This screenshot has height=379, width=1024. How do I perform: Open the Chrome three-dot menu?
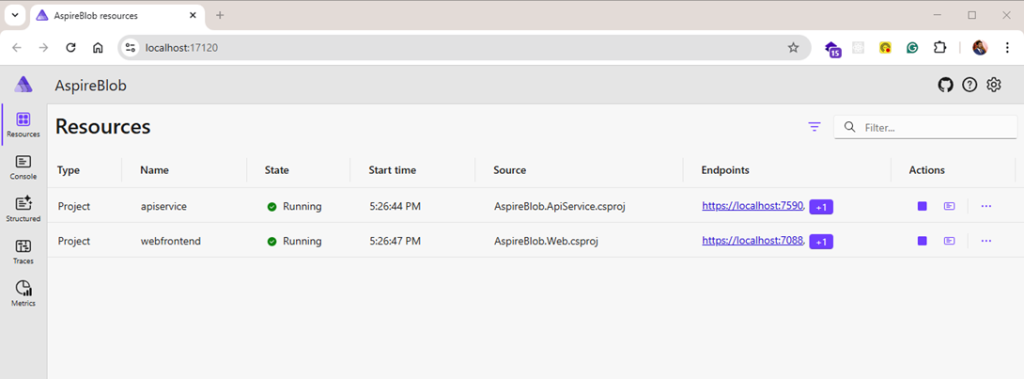tap(1006, 47)
